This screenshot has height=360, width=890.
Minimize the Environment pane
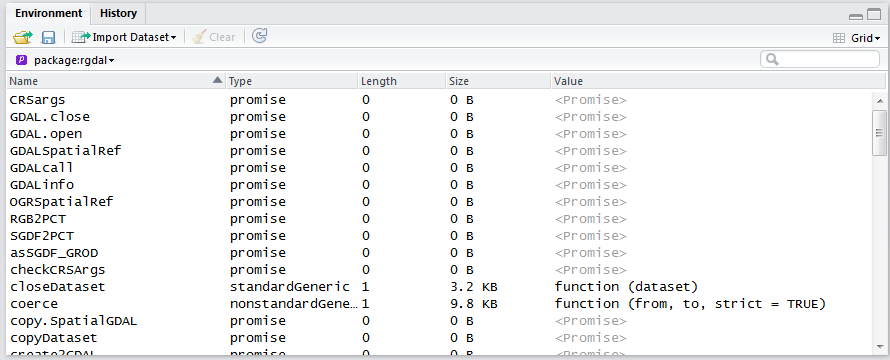(856, 16)
